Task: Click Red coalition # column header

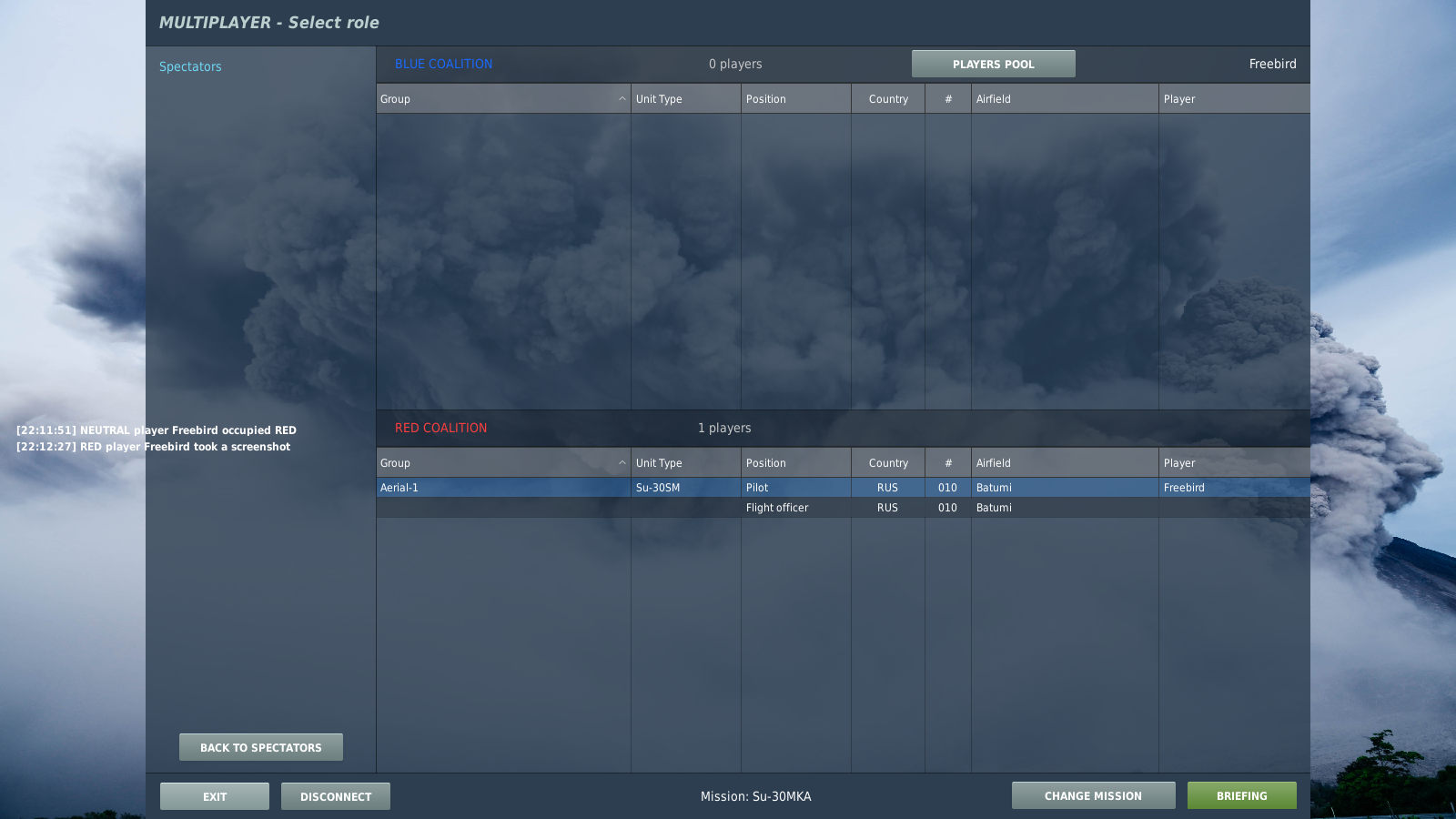Action: (x=948, y=462)
